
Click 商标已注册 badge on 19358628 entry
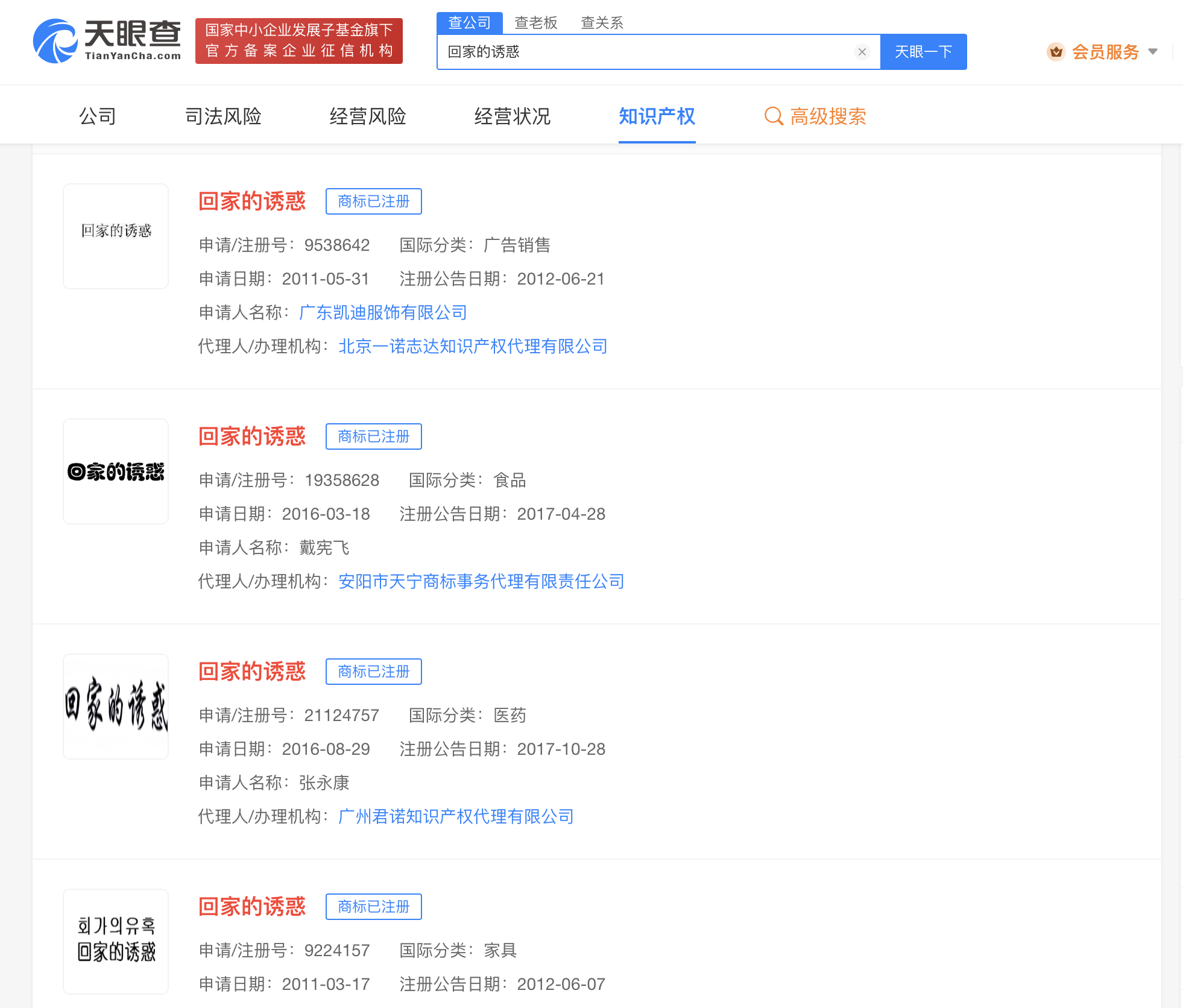pos(374,436)
